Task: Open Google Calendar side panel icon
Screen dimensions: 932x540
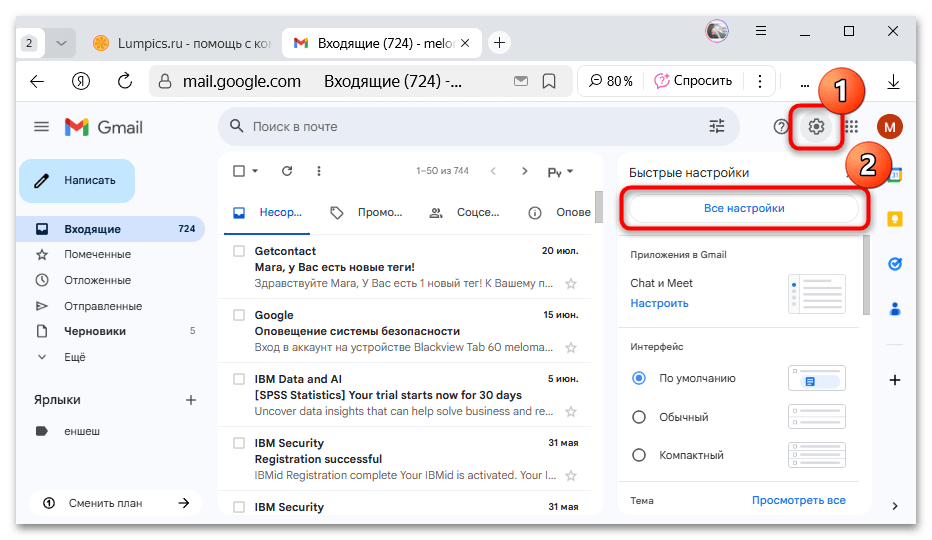Action: [x=895, y=175]
